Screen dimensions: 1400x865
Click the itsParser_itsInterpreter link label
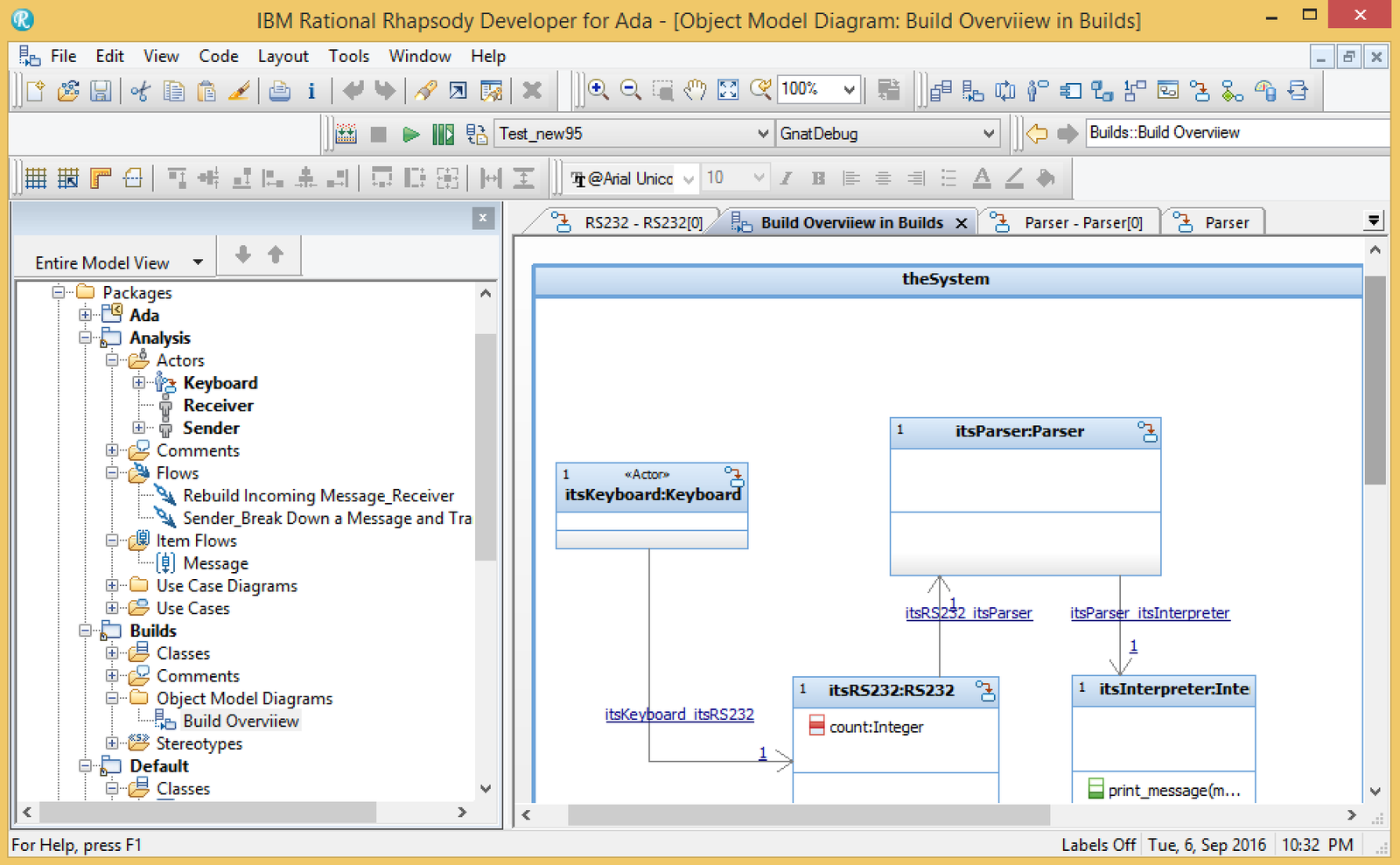1150,613
